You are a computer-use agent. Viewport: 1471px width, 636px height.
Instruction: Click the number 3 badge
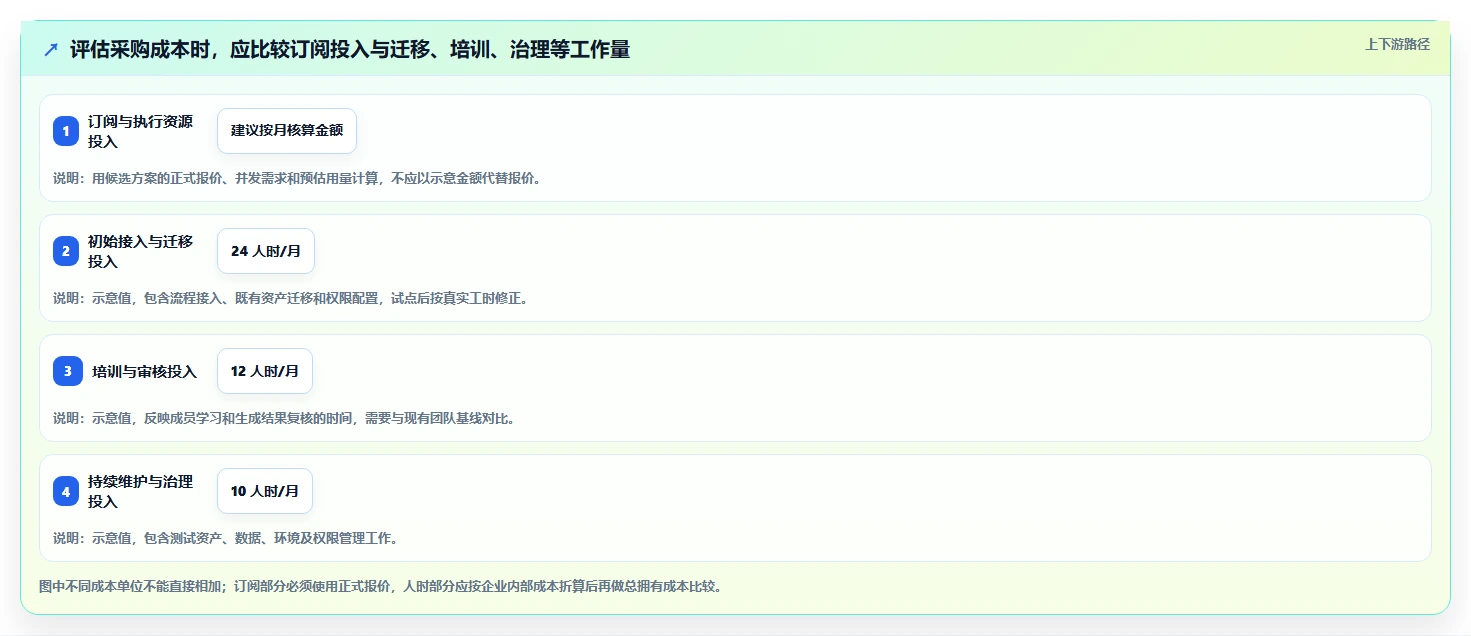click(x=68, y=371)
